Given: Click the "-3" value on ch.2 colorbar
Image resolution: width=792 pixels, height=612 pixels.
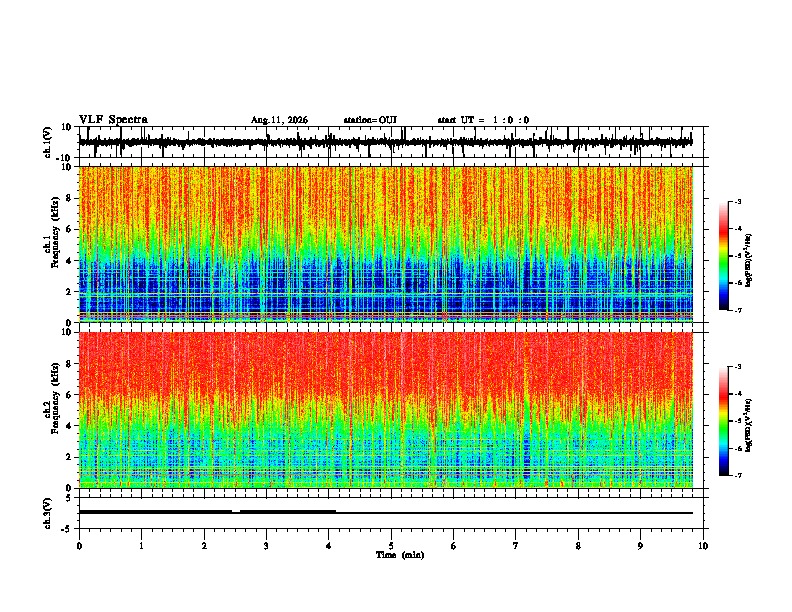Looking at the screenshot, I should tap(737, 367).
